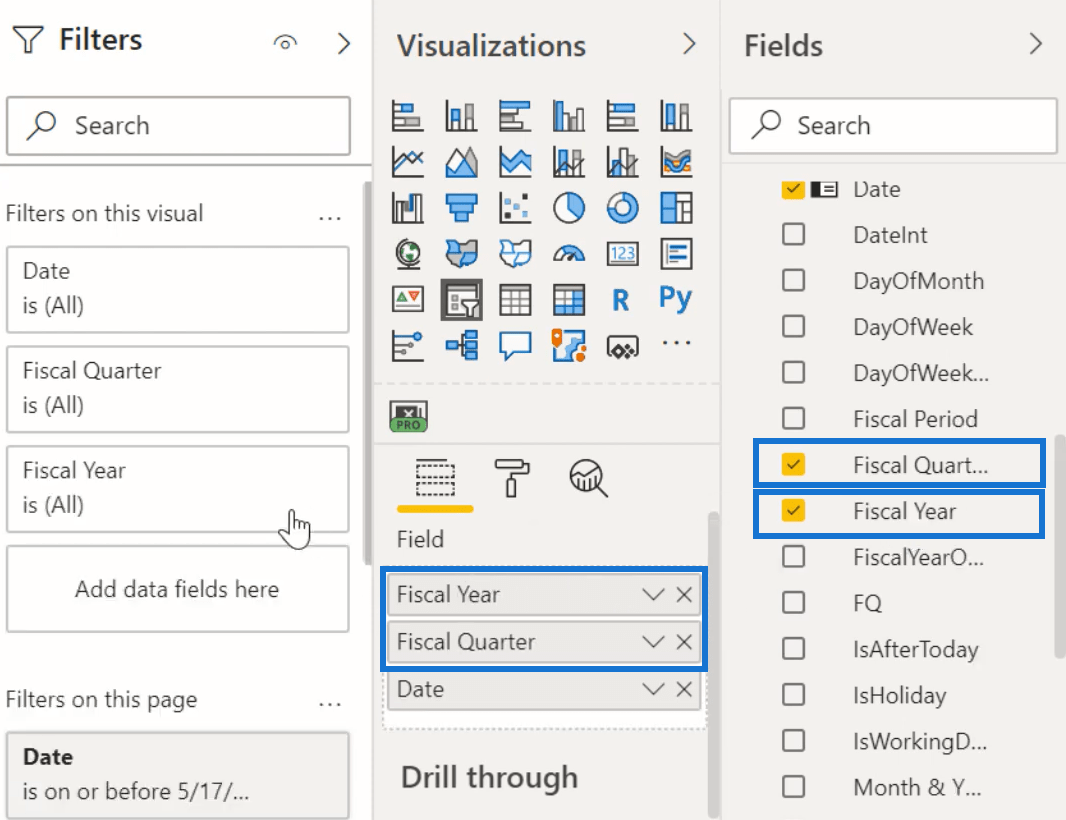
Task: Collapse the Filters pane chevron
Action: [344, 43]
